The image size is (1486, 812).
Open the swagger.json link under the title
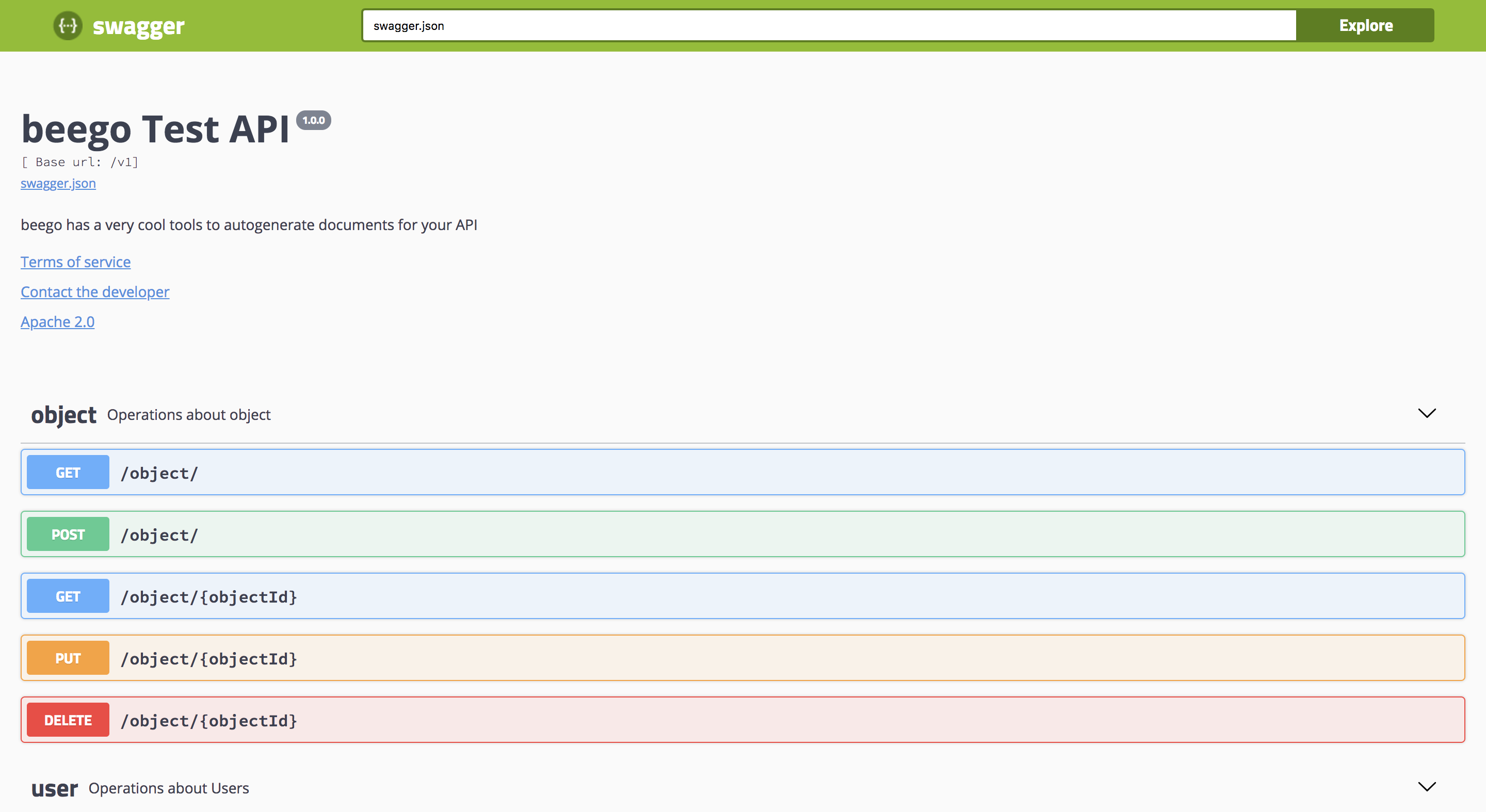[58, 183]
